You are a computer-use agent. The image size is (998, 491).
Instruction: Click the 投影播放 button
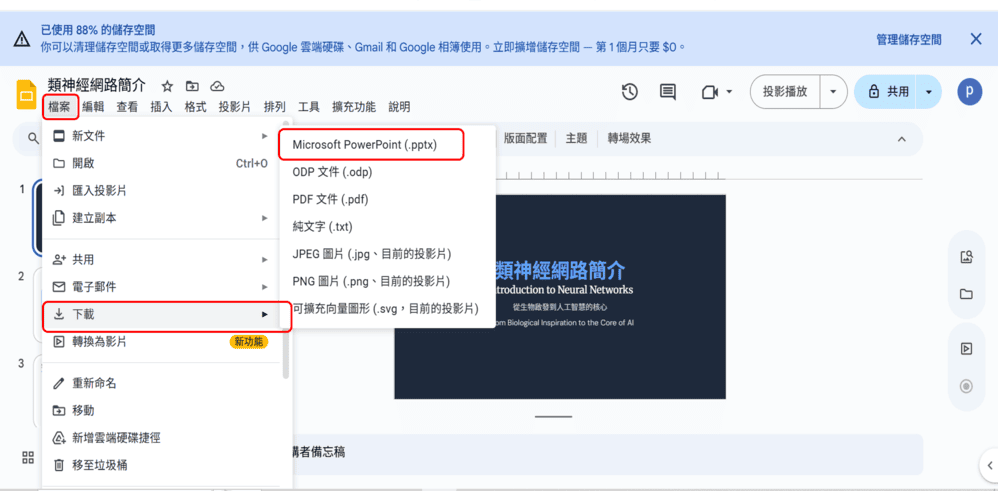785,92
